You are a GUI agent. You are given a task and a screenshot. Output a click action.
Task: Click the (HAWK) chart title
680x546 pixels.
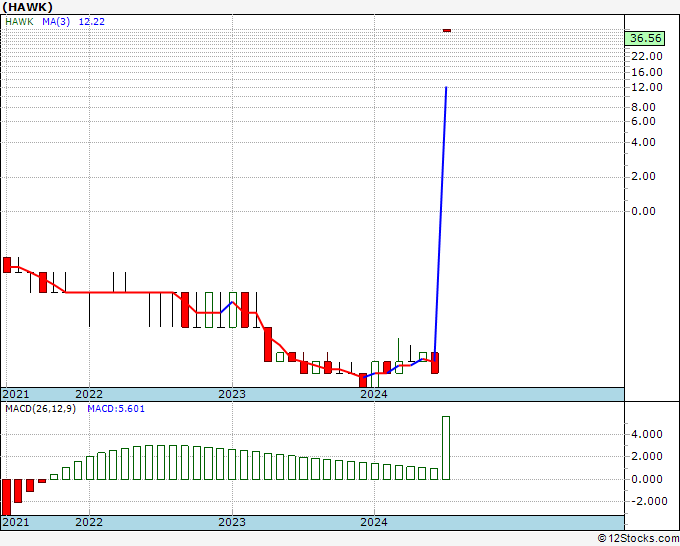pos(28,7)
